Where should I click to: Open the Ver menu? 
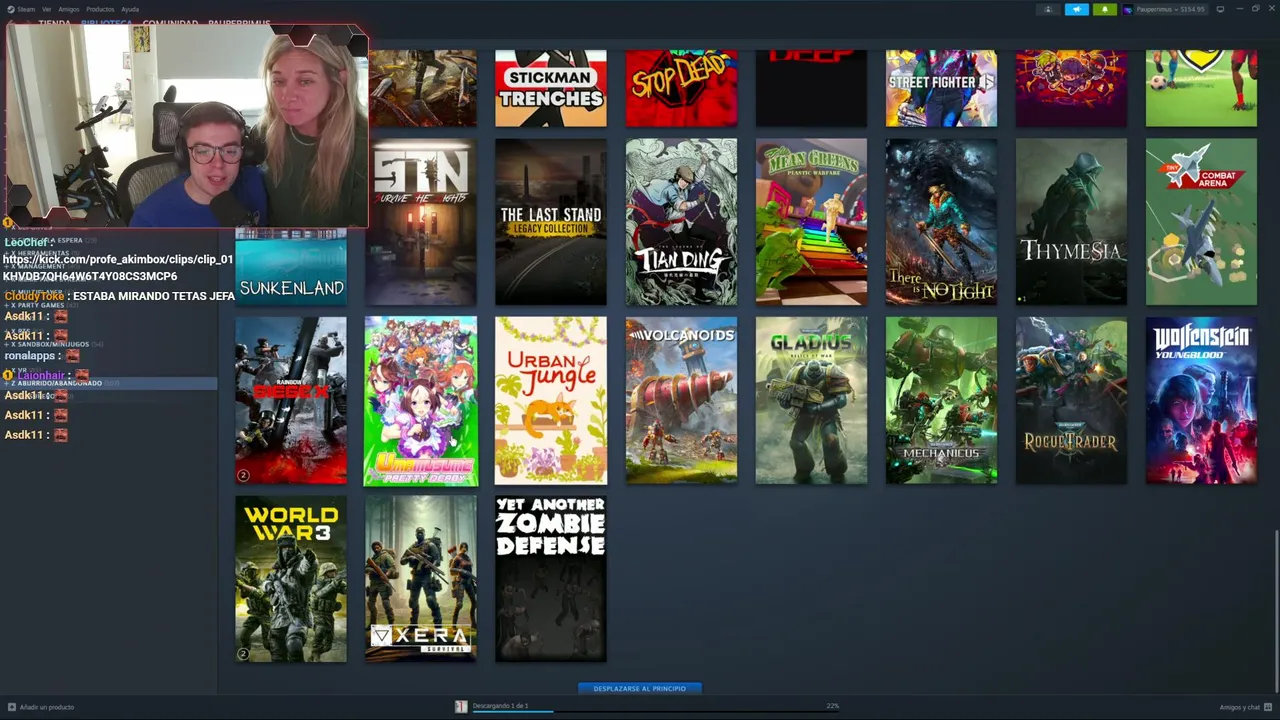[x=46, y=9]
